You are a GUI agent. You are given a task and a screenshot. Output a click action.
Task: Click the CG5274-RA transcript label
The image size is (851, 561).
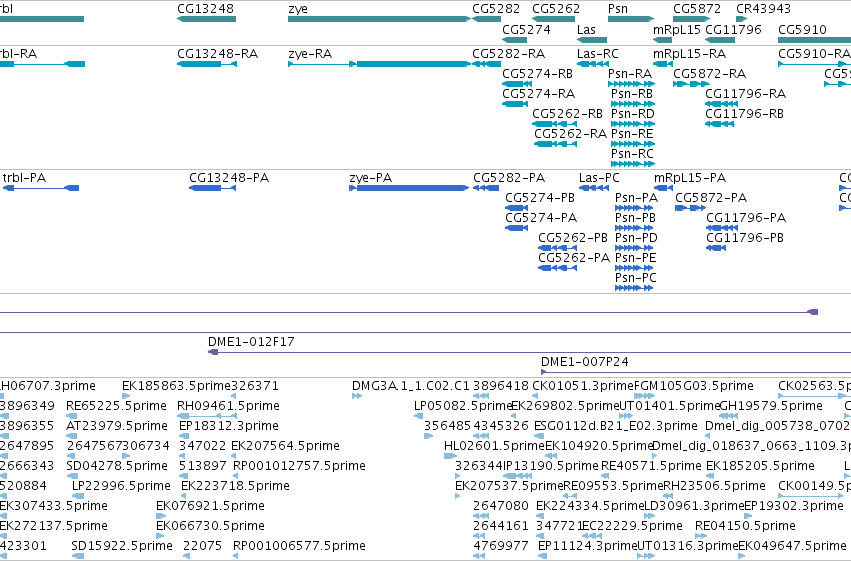[538, 94]
